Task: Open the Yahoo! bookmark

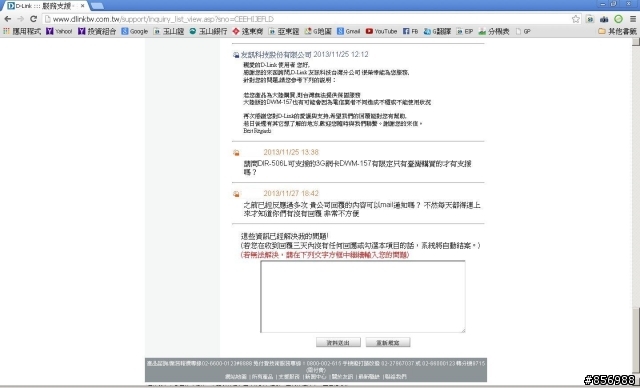Action: (59, 31)
